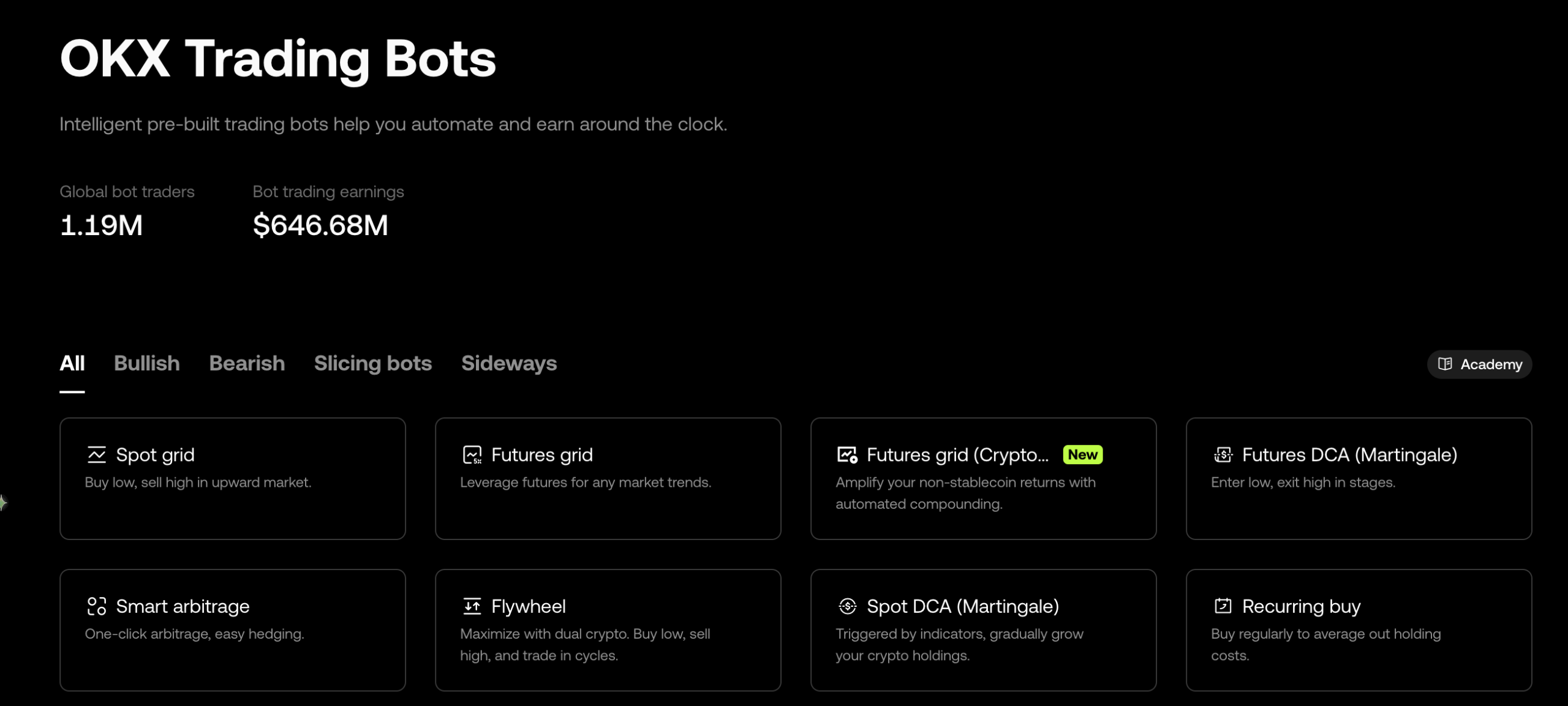Select the Sideways tab
The width and height of the screenshot is (1568, 706).
pyautogui.click(x=509, y=363)
